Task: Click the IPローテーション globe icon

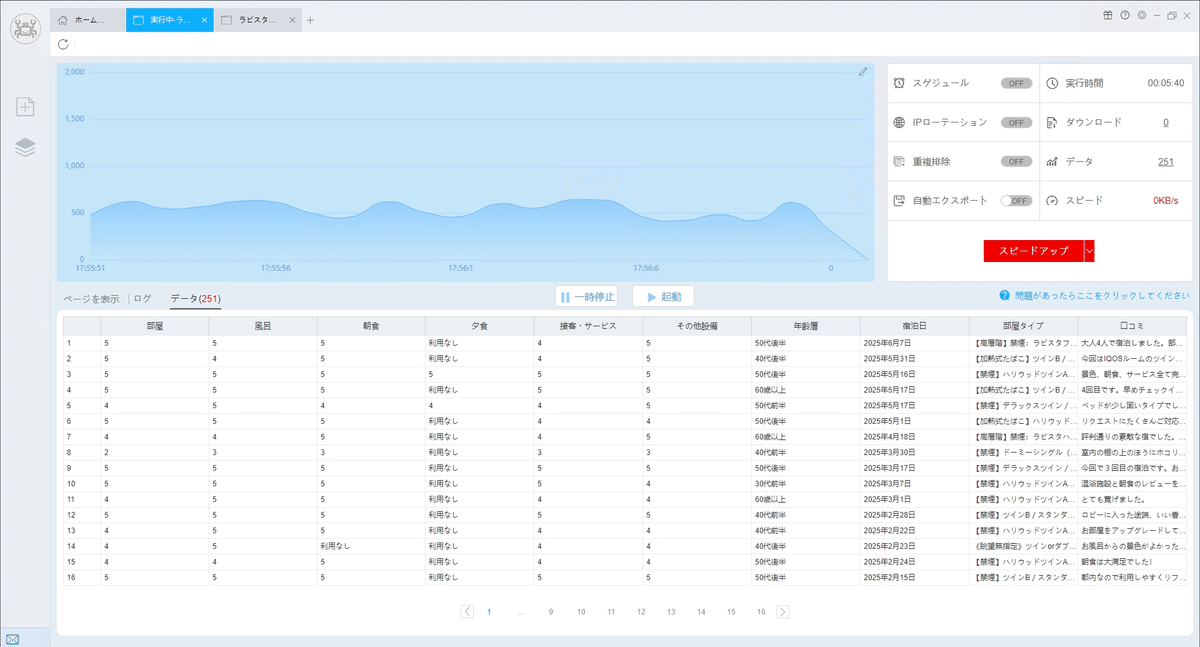Action: tap(900, 122)
